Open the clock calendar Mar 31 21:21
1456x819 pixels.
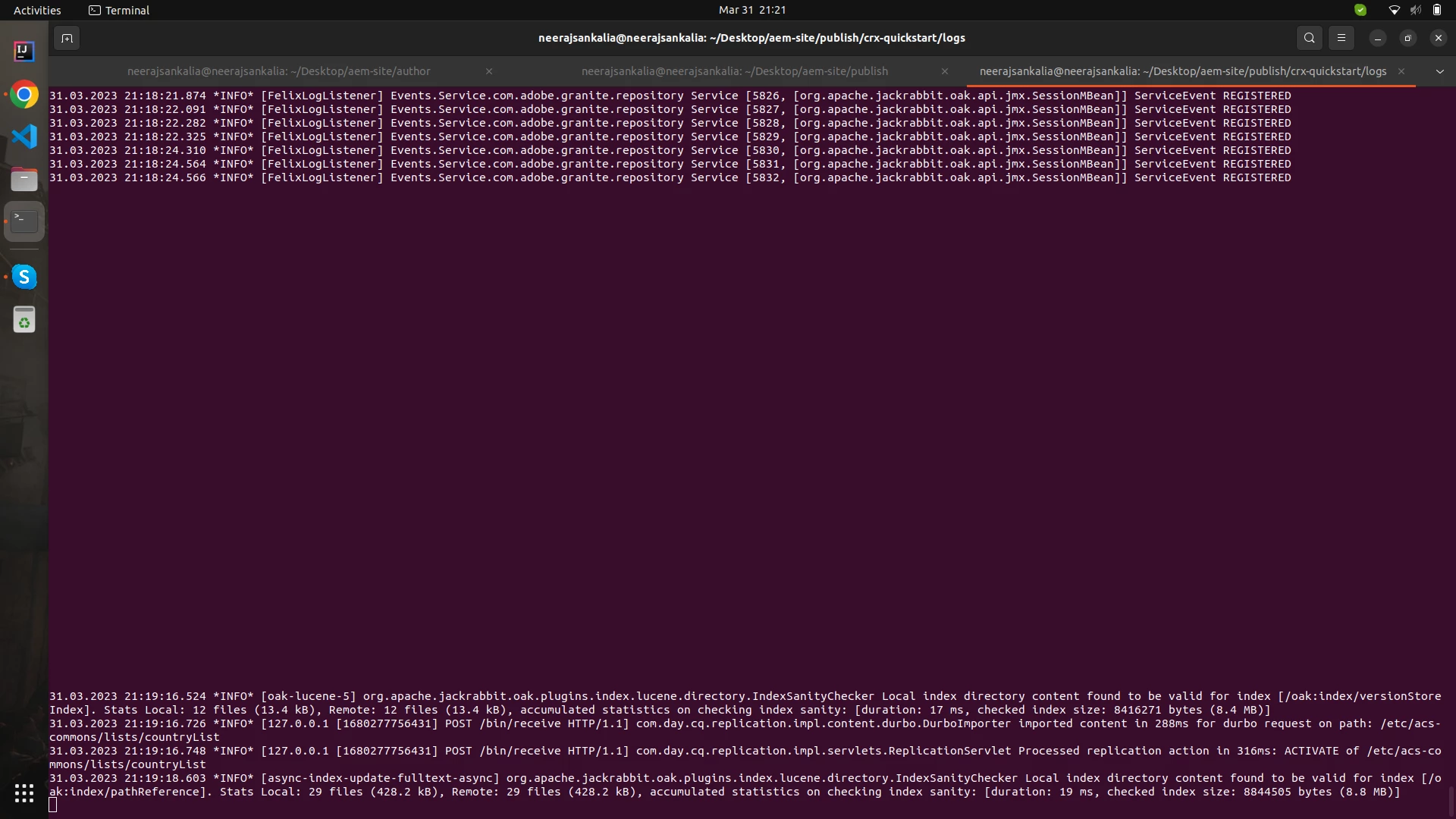pos(752,10)
